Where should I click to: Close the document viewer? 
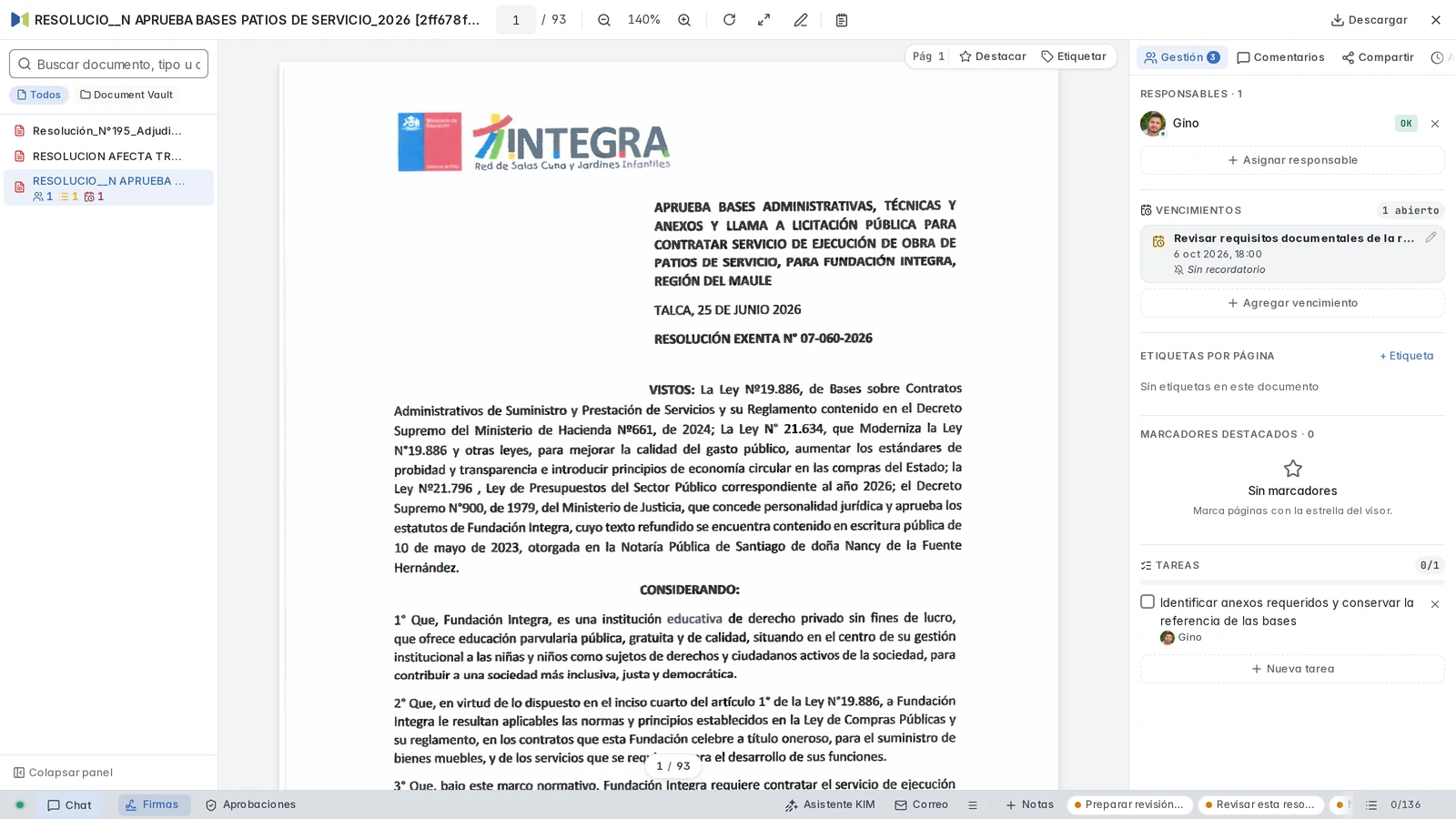(1436, 20)
